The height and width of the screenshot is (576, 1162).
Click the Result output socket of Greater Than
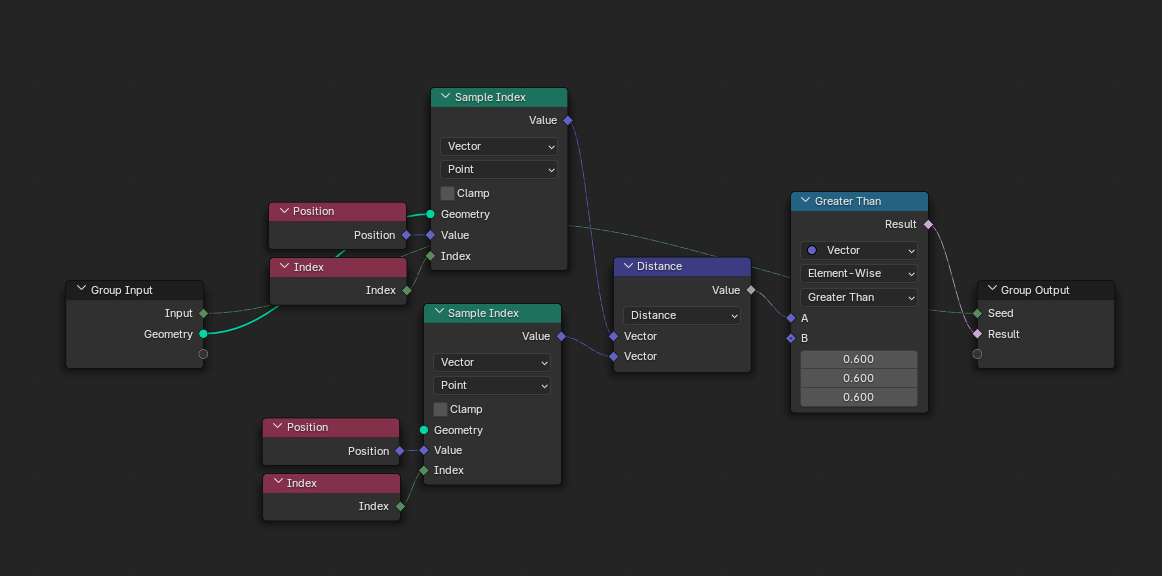tap(928, 224)
